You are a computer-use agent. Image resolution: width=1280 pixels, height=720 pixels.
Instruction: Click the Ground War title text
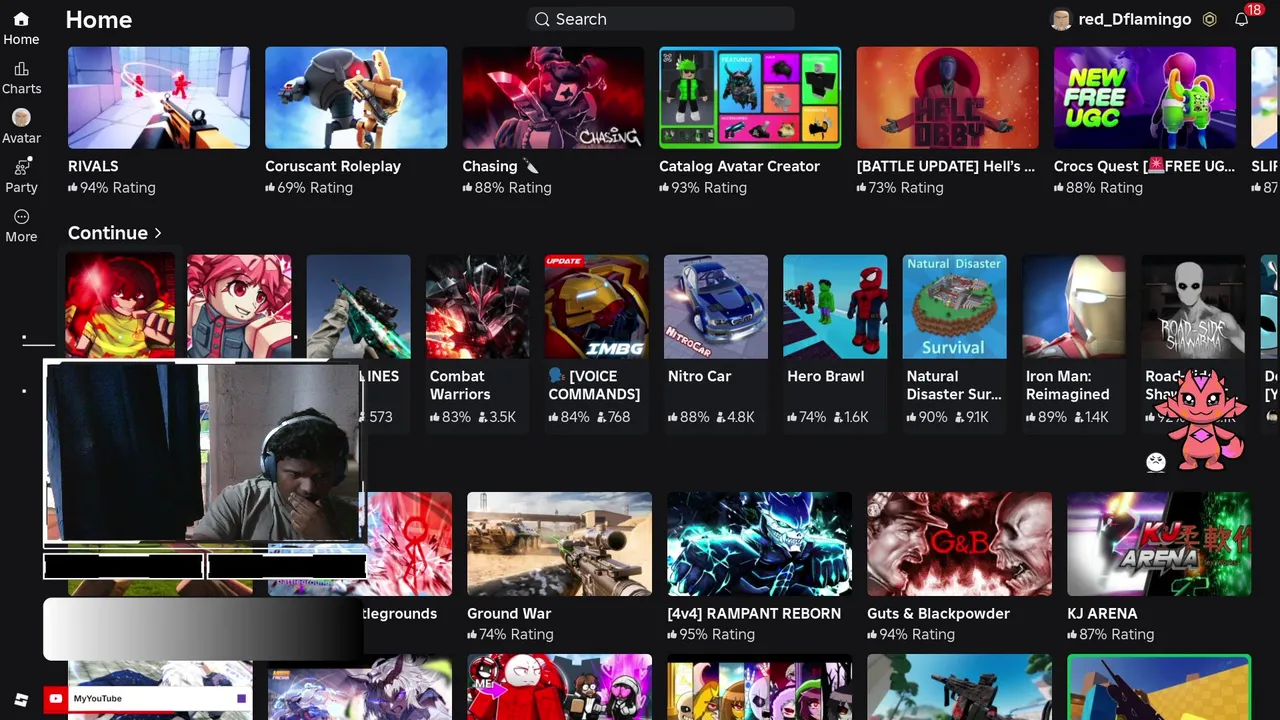(509, 613)
